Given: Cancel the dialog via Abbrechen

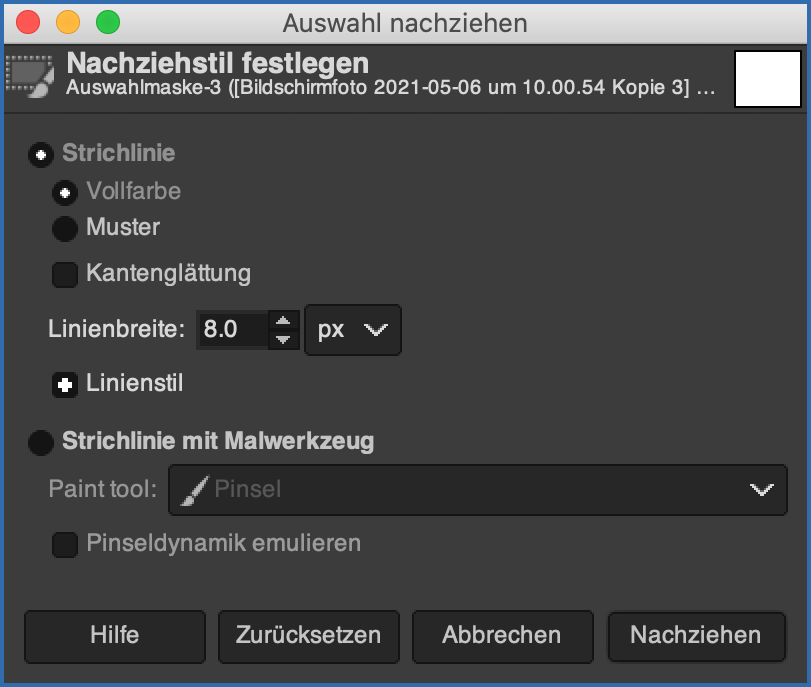Looking at the screenshot, I should (x=502, y=636).
